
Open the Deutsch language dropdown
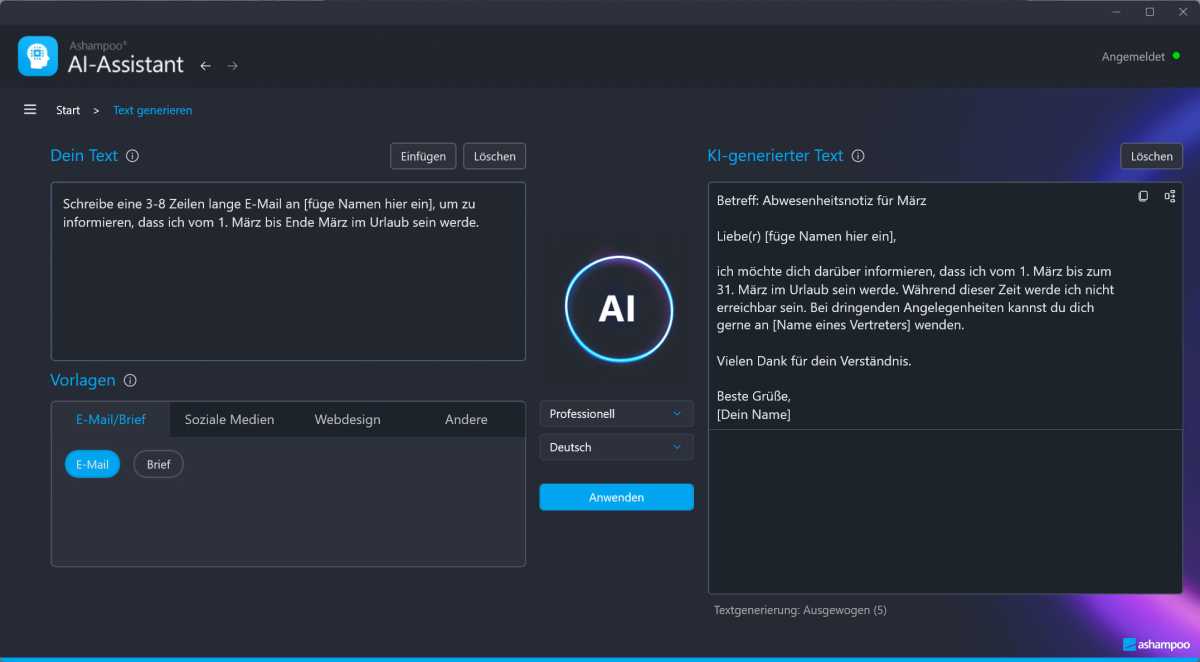[x=616, y=447]
